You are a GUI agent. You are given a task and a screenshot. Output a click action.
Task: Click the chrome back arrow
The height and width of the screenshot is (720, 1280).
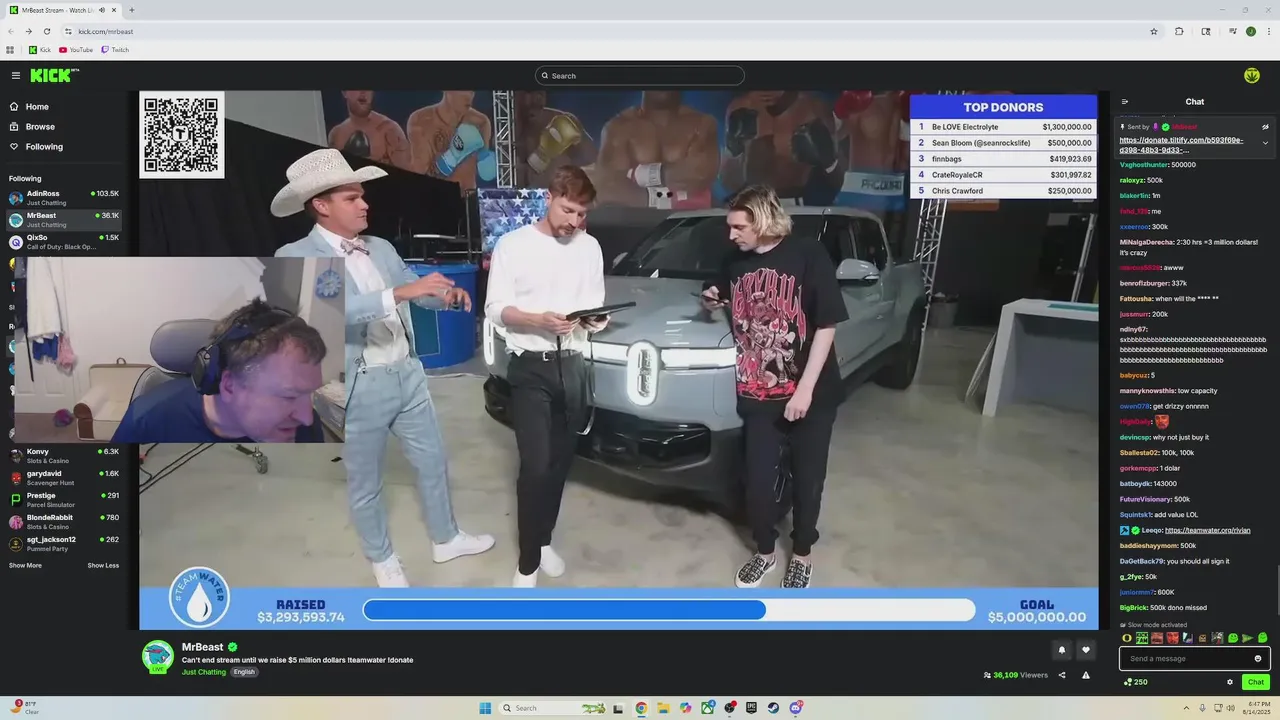(11, 31)
